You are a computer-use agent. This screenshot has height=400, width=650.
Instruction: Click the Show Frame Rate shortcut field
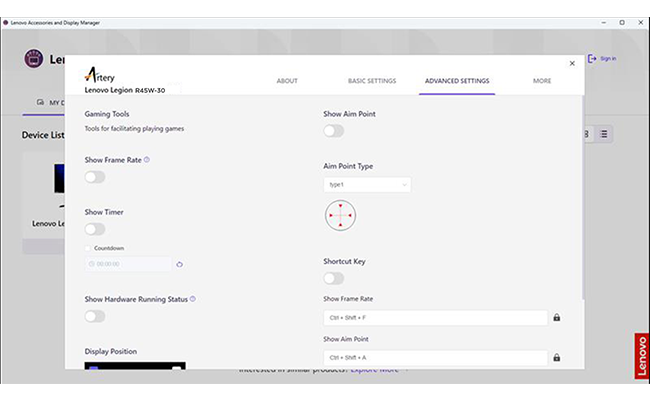coord(435,318)
